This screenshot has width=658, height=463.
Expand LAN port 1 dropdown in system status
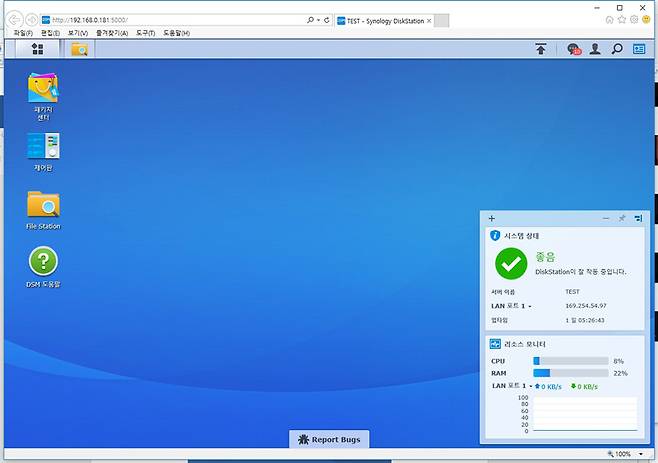point(530,306)
